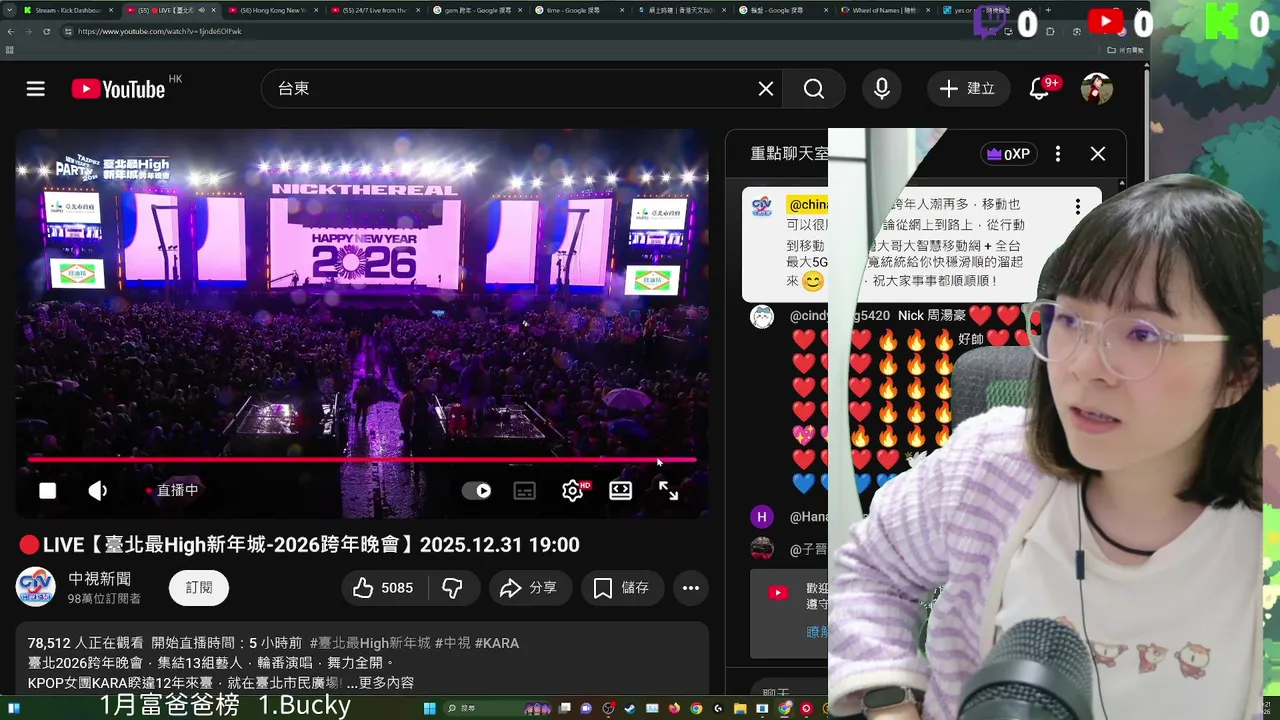
Task: Go to YouTube home via logo
Action: (119, 89)
